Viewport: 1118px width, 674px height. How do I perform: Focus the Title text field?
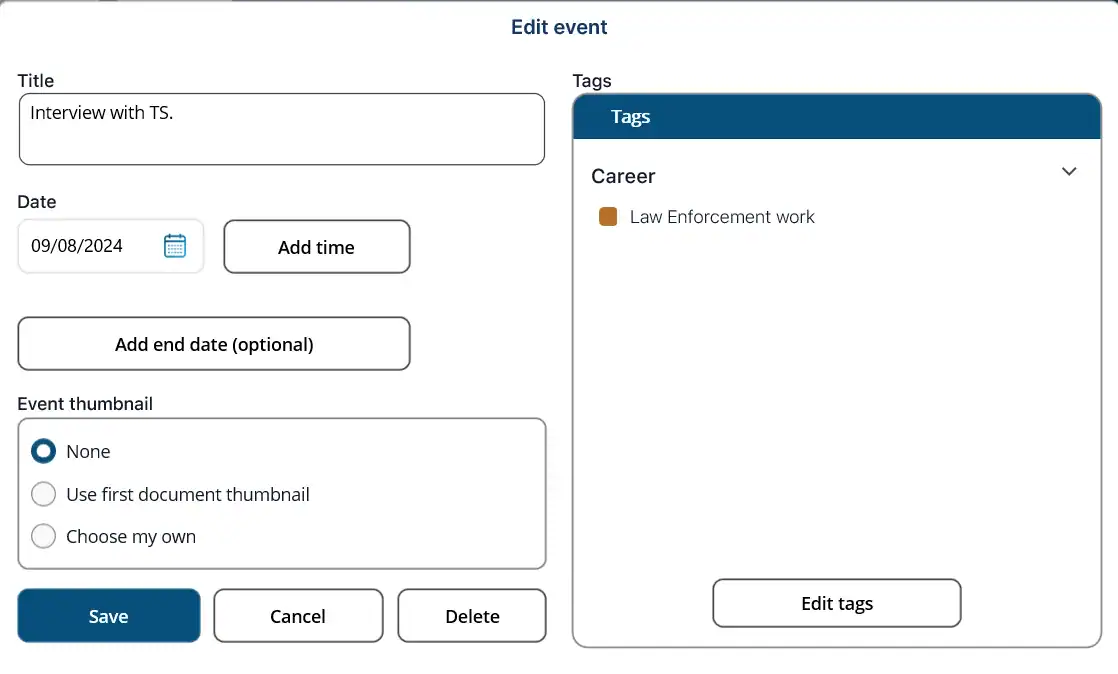(x=281, y=129)
